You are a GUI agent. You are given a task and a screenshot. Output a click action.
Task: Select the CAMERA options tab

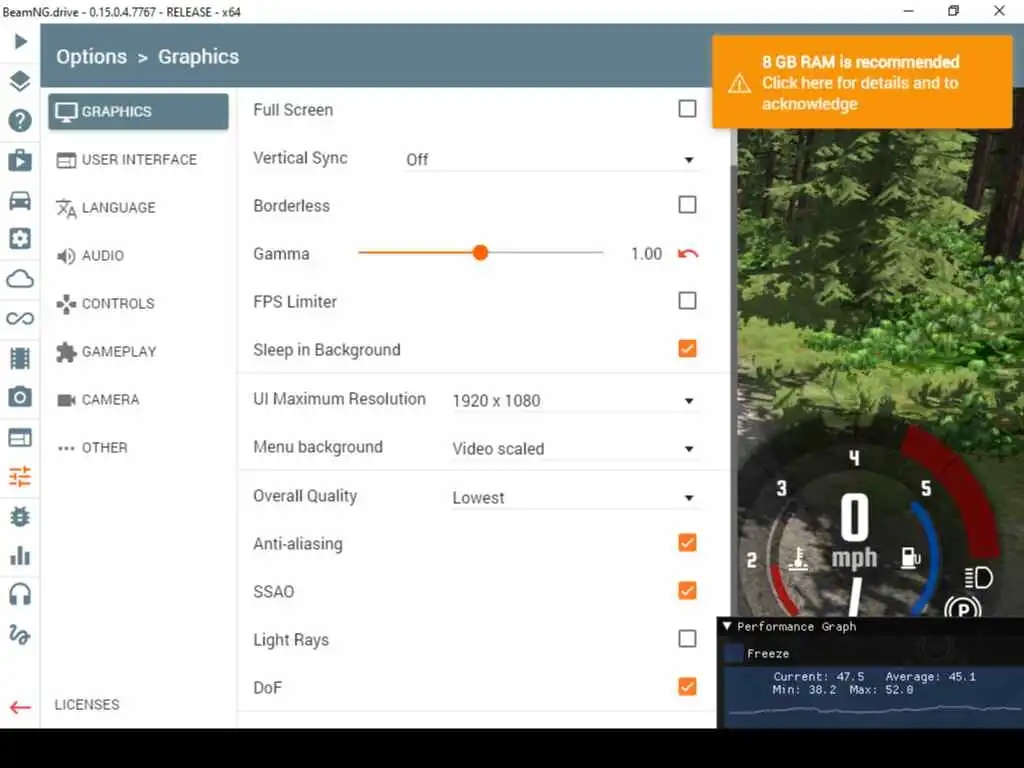(138, 400)
